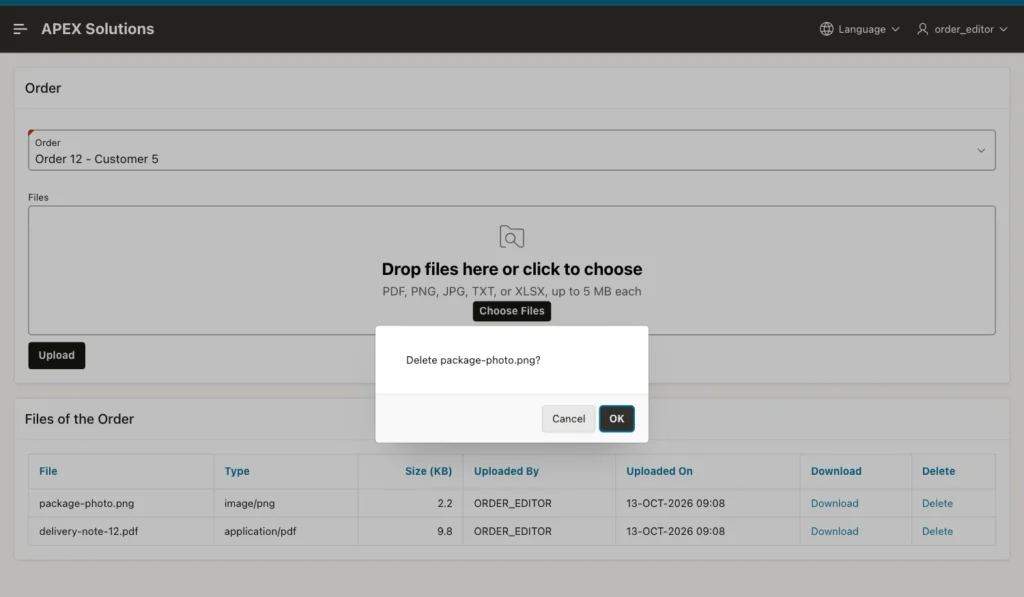Click the 9.8 size value cell
This screenshot has width=1024, height=597.
click(x=445, y=531)
